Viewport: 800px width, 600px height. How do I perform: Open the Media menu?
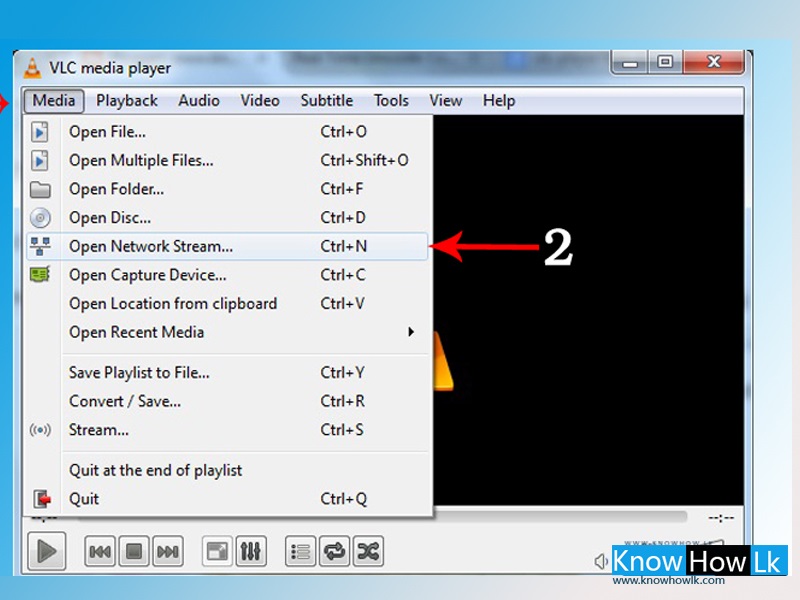pos(54,101)
